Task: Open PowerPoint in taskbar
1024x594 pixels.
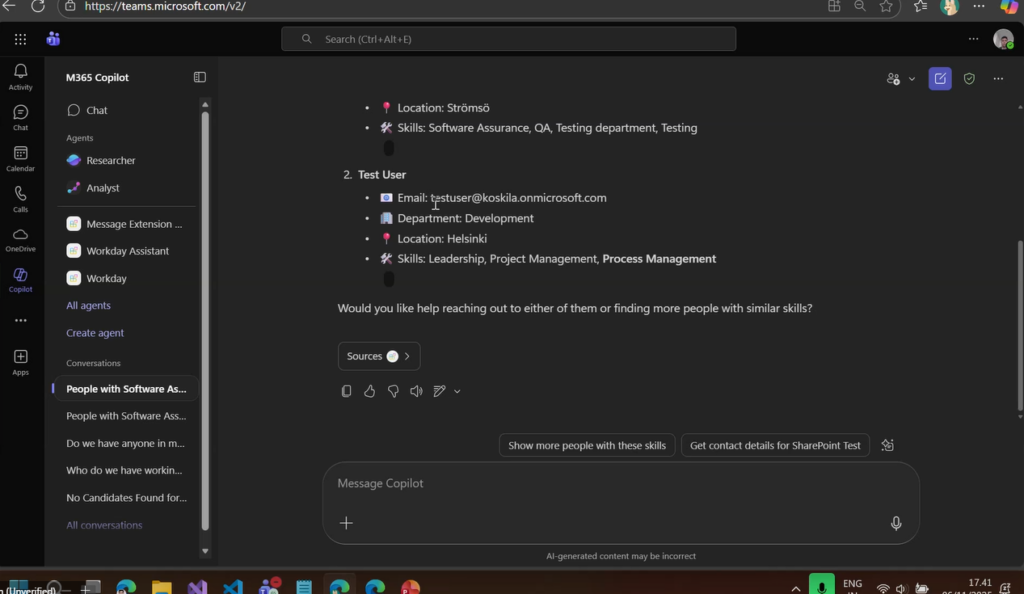Action: 410,587
